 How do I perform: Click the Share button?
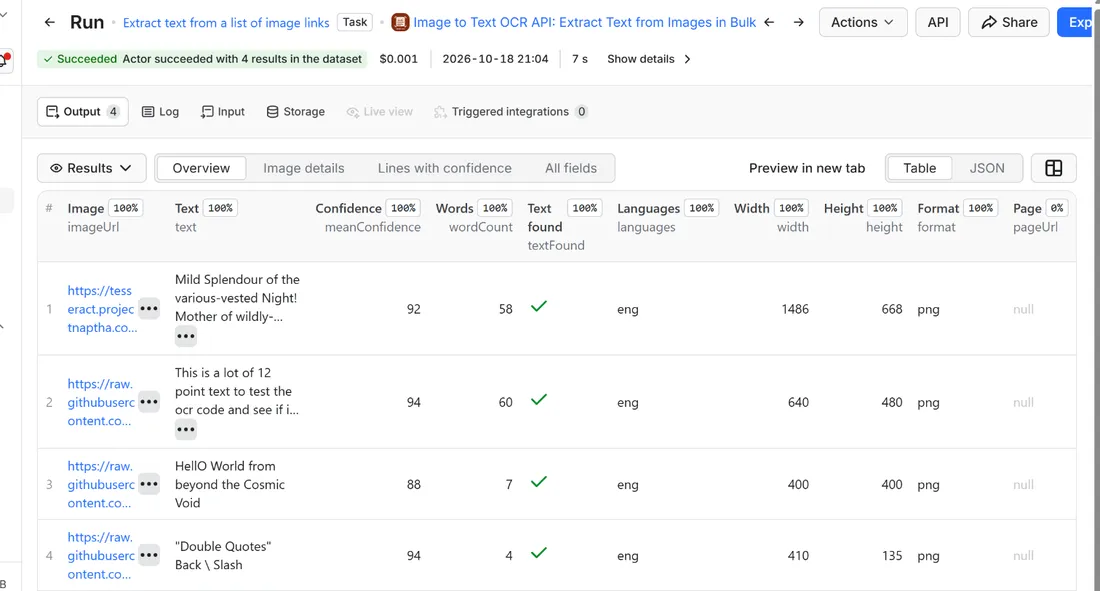coord(1009,22)
